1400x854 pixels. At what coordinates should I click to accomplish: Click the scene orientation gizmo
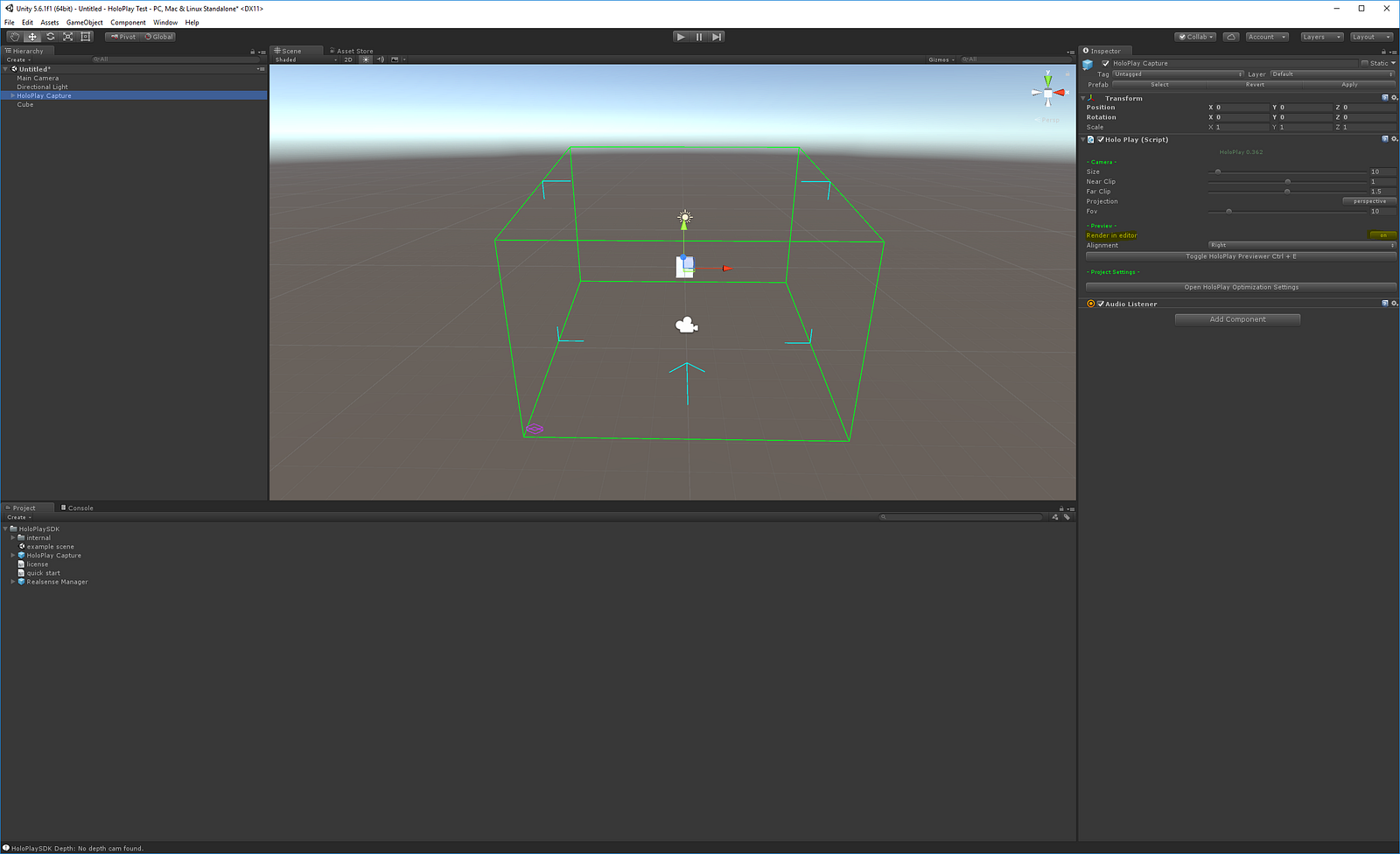[x=1047, y=92]
